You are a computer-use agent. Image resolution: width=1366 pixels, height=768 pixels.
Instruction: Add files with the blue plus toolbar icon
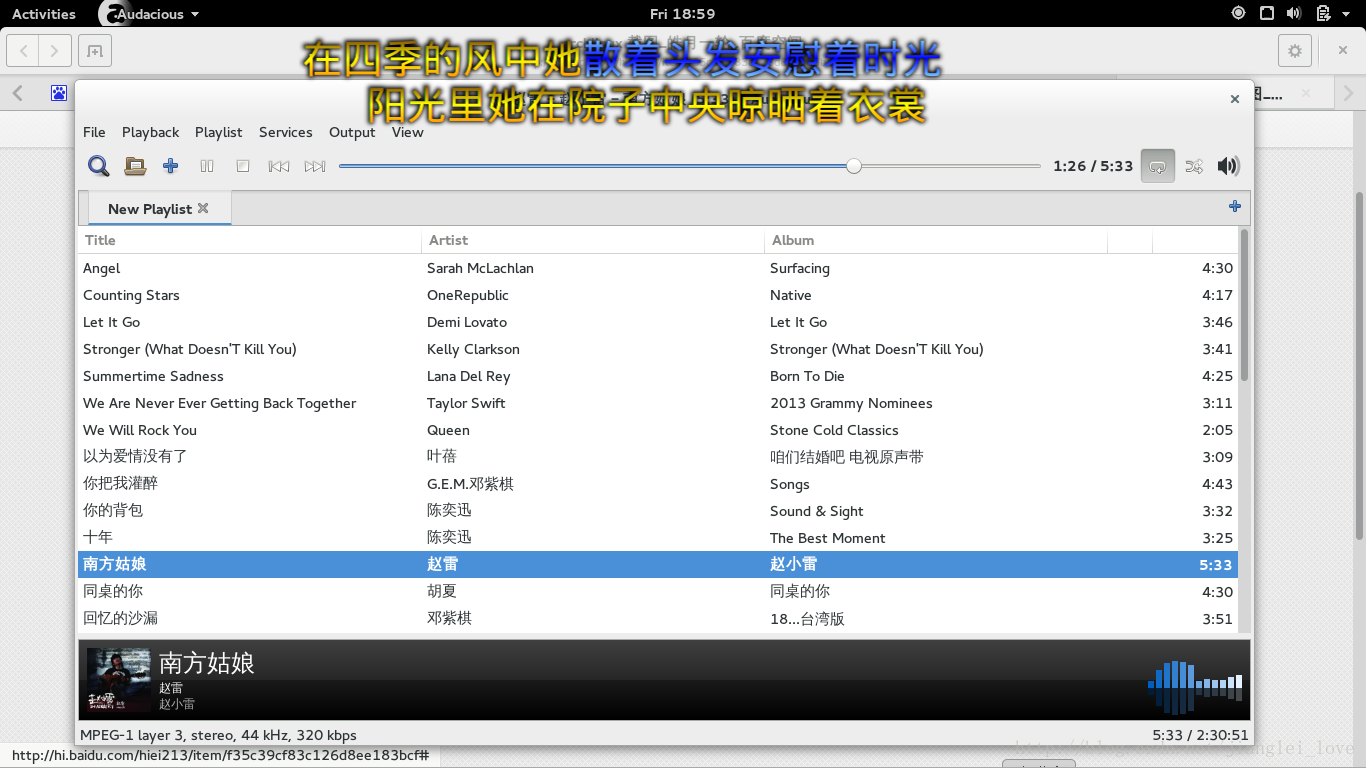pos(171,166)
